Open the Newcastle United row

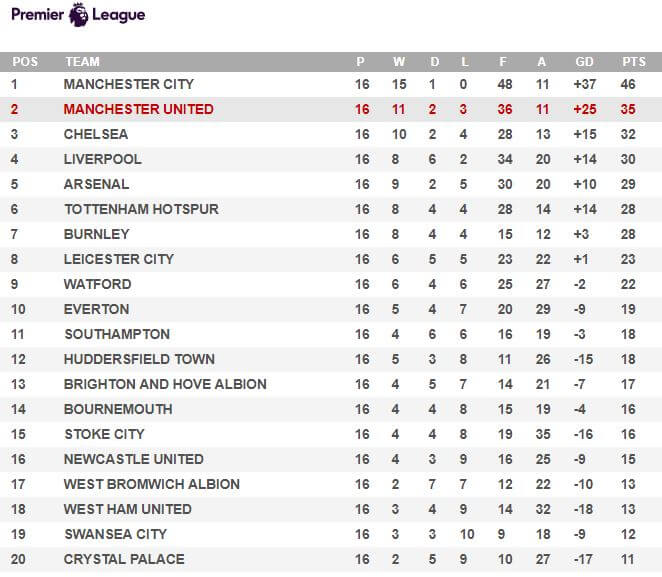331,459
